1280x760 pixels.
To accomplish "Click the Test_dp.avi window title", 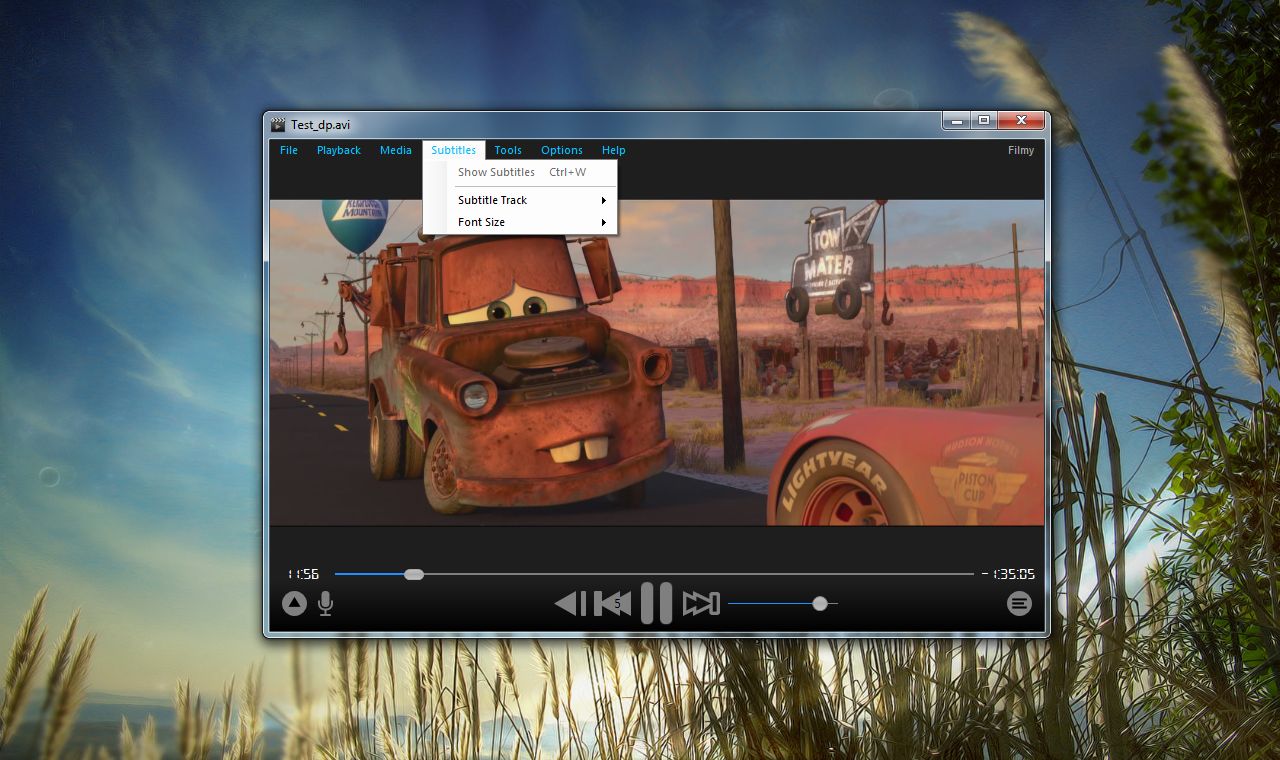I will pos(320,125).
